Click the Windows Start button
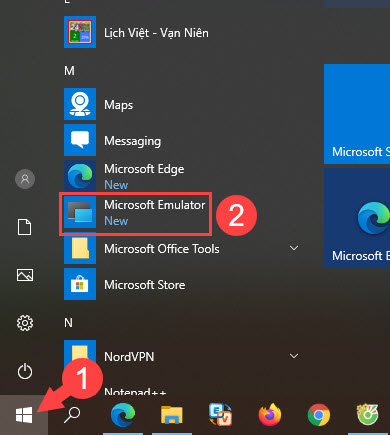This screenshot has width=390, height=435. (x=24, y=415)
